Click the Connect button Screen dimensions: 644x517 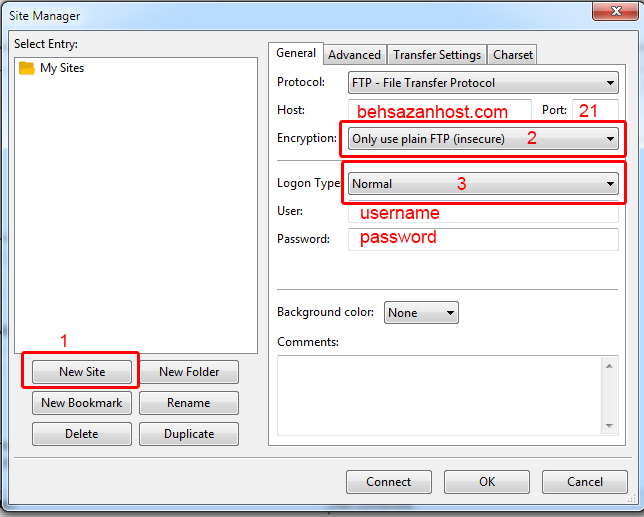click(389, 482)
